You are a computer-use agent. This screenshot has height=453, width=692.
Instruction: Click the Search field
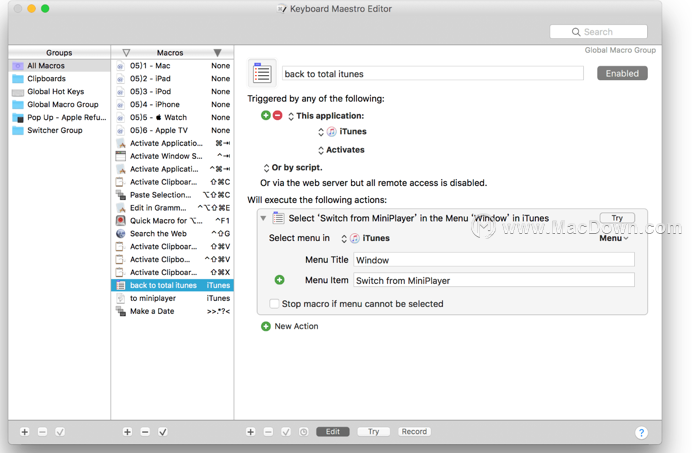tap(598, 32)
